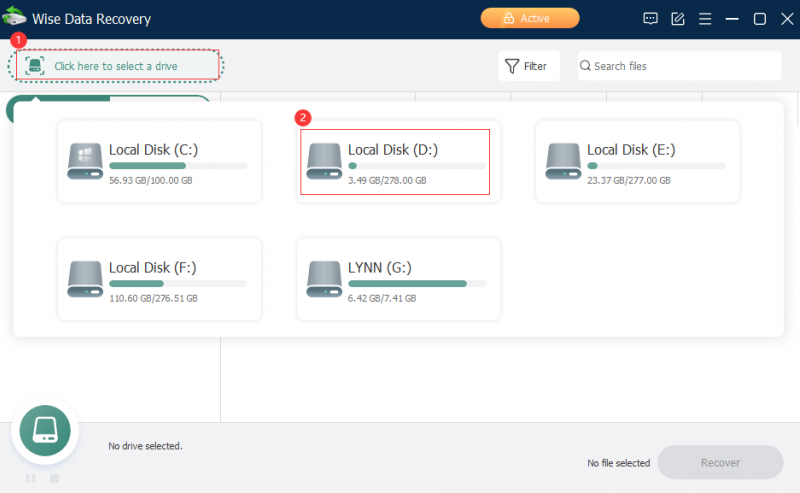Pause the scan with the pause control
The image size is (800, 493).
pos(31,478)
